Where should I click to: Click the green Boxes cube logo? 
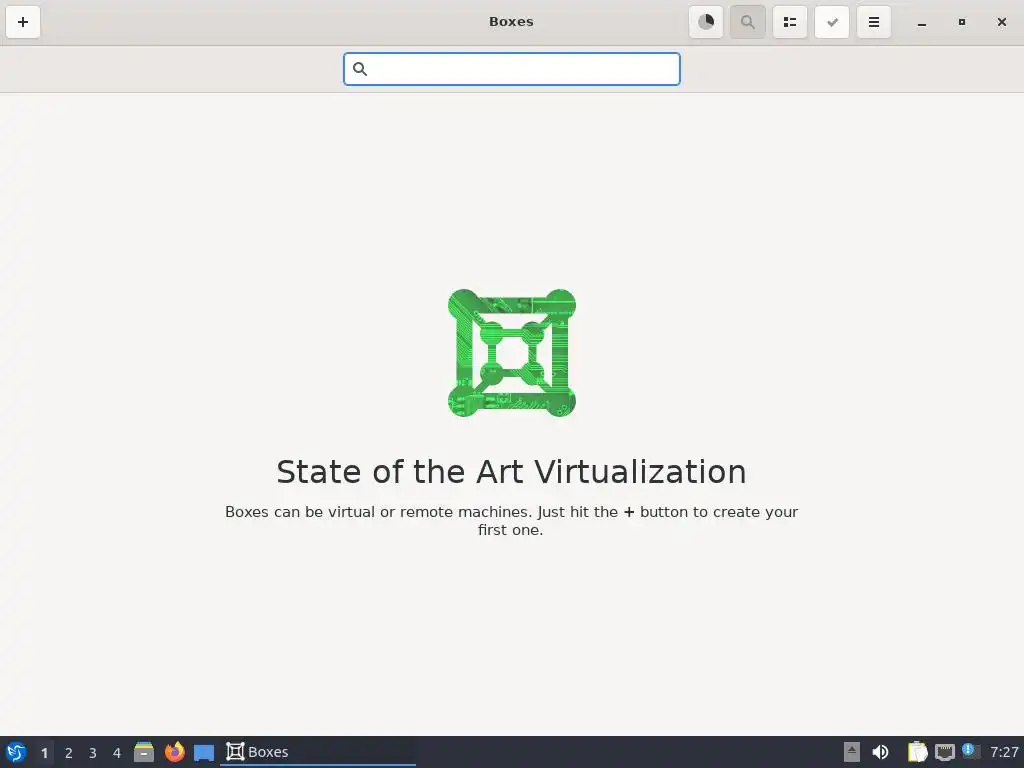(x=512, y=353)
